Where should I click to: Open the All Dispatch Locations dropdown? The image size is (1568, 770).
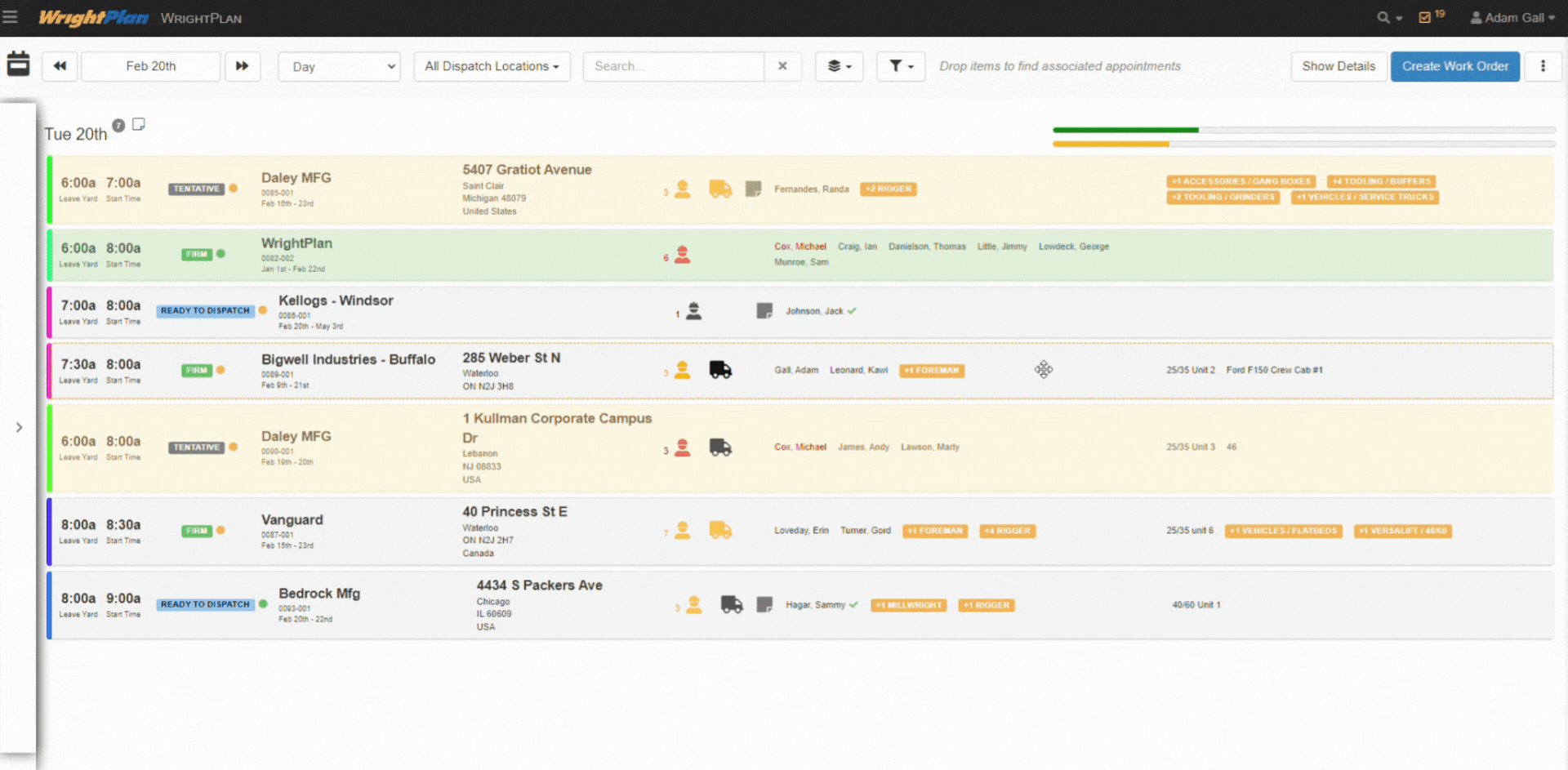(492, 66)
